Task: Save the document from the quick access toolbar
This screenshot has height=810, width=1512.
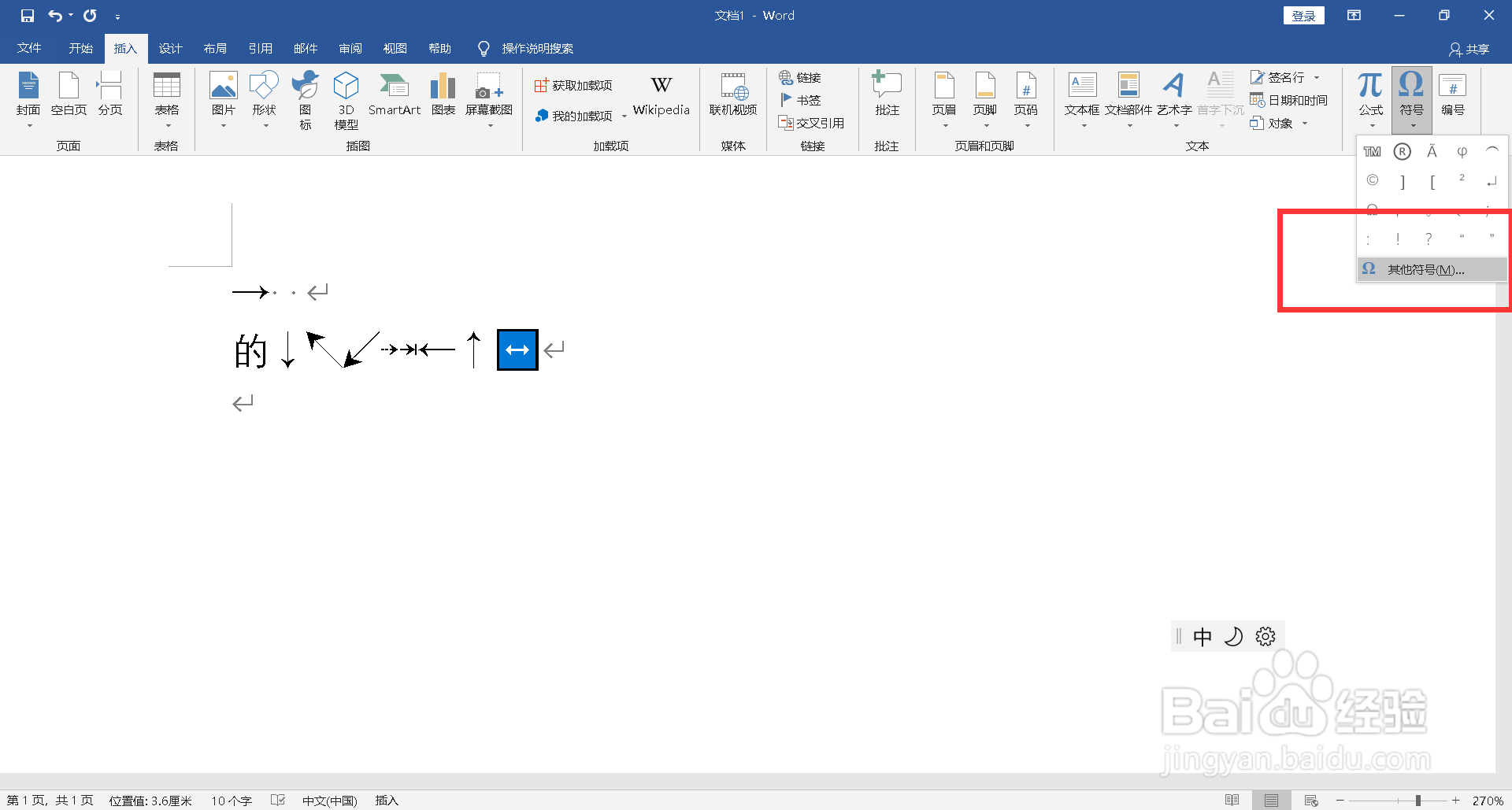Action: [x=28, y=16]
